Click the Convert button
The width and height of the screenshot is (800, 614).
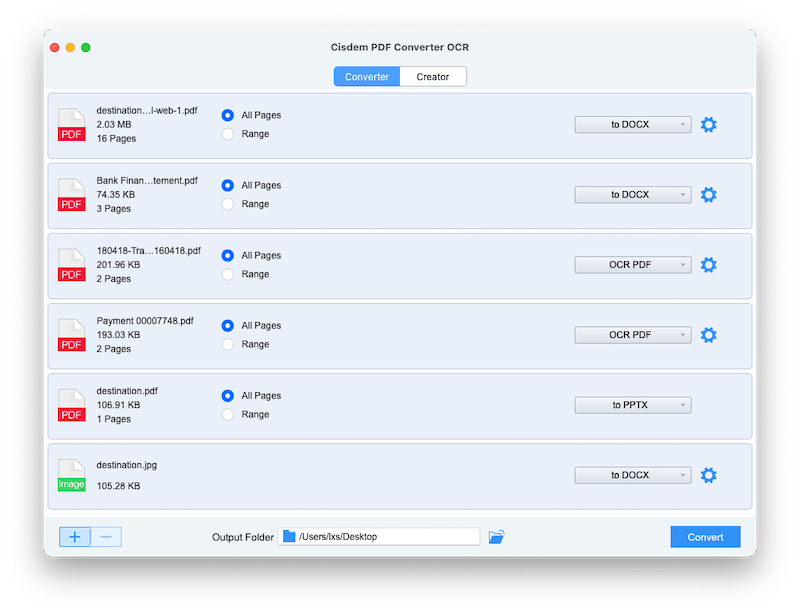coord(705,536)
